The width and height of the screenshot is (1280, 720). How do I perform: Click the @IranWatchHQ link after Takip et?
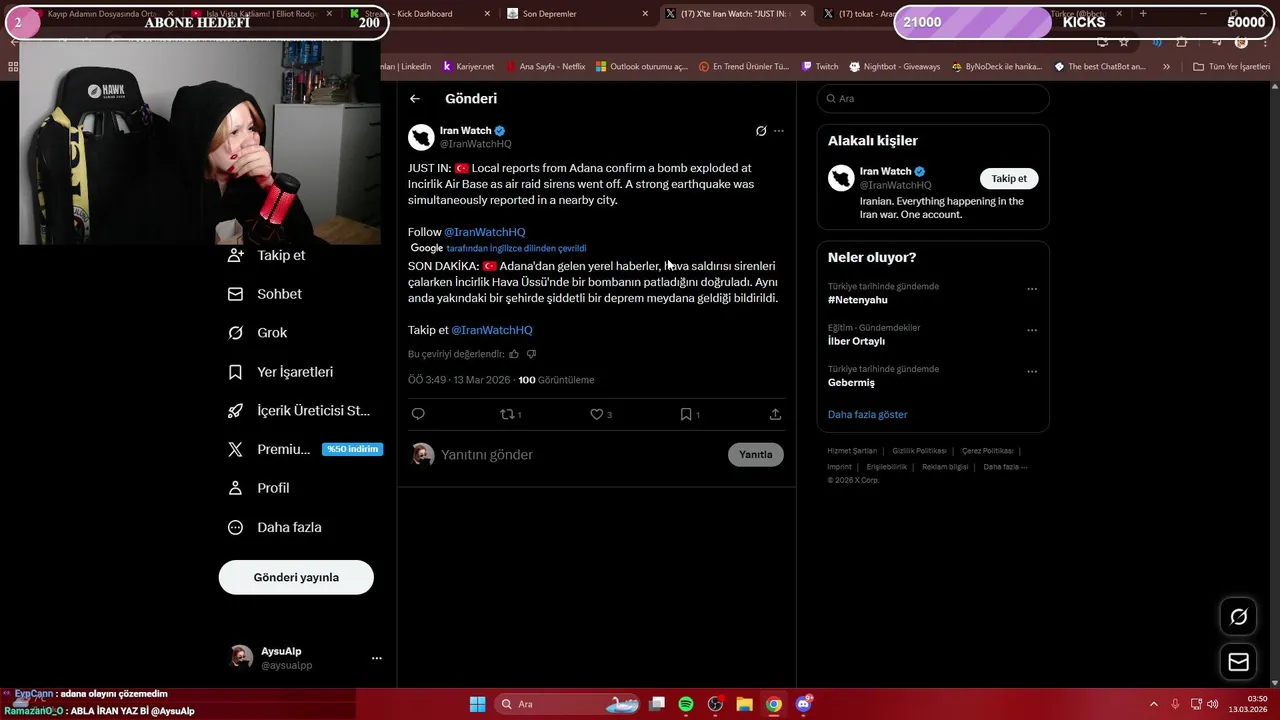[492, 330]
